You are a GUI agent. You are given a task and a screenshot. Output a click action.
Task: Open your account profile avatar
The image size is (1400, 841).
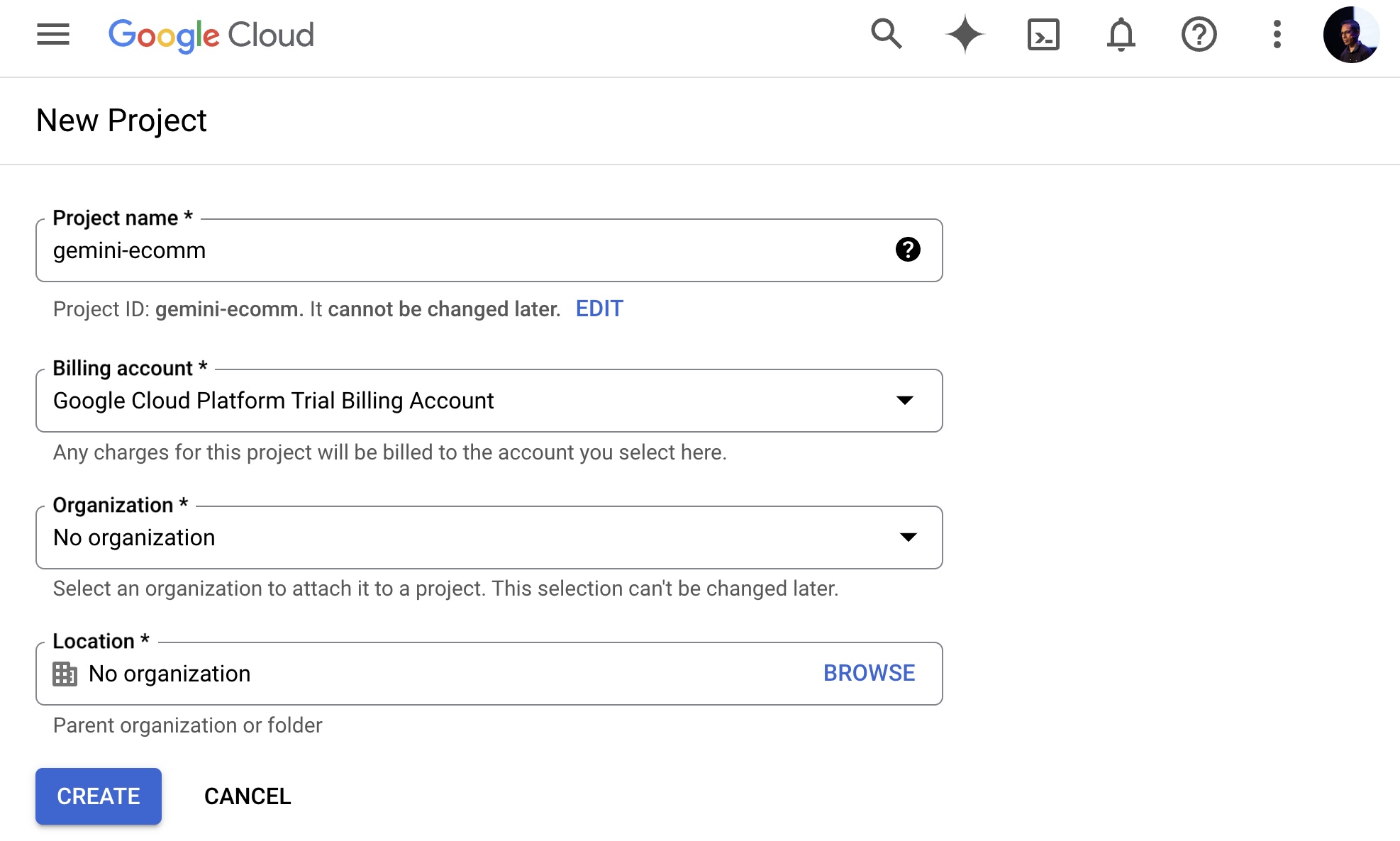click(1353, 35)
